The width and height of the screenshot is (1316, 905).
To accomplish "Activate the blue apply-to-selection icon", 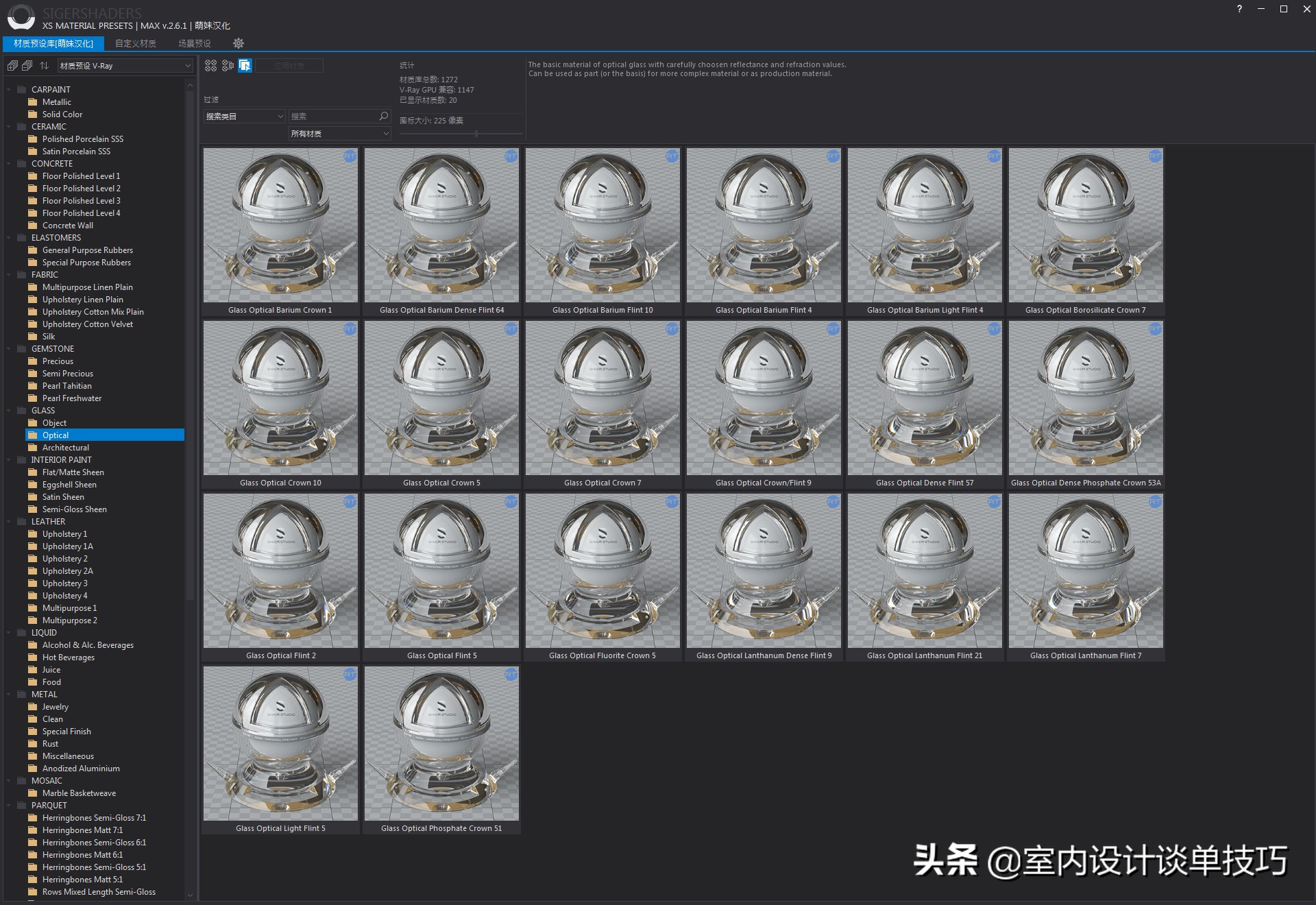I will tap(245, 66).
